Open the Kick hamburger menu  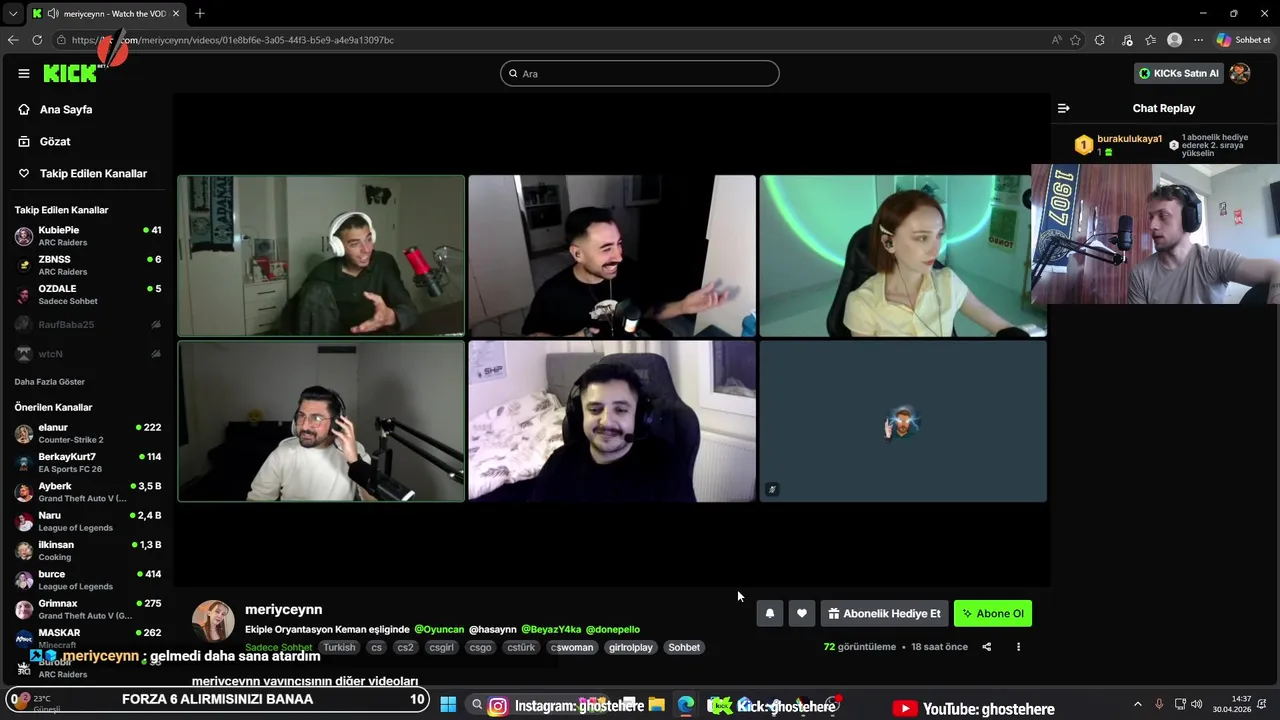pos(24,73)
